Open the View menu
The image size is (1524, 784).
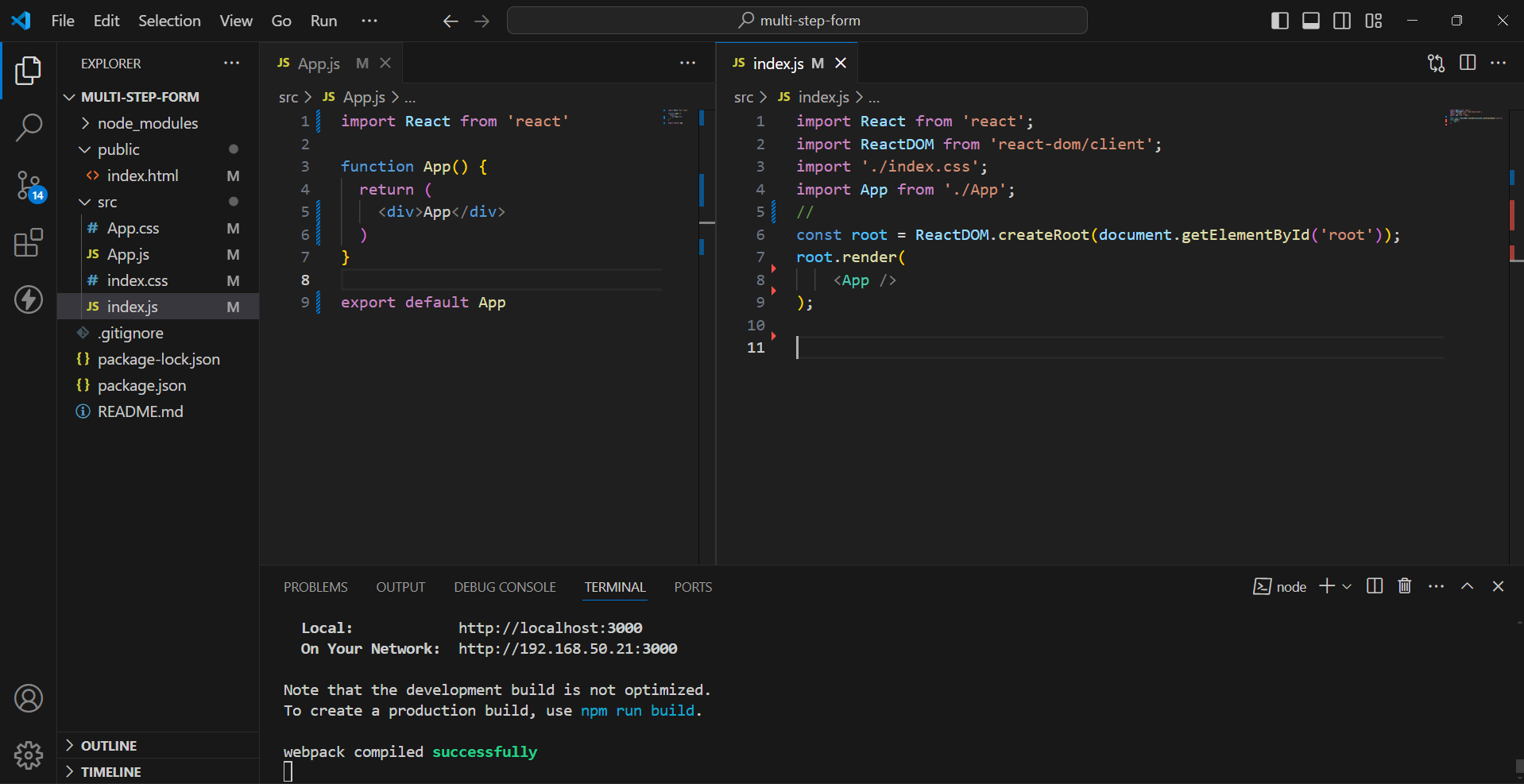(236, 21)
